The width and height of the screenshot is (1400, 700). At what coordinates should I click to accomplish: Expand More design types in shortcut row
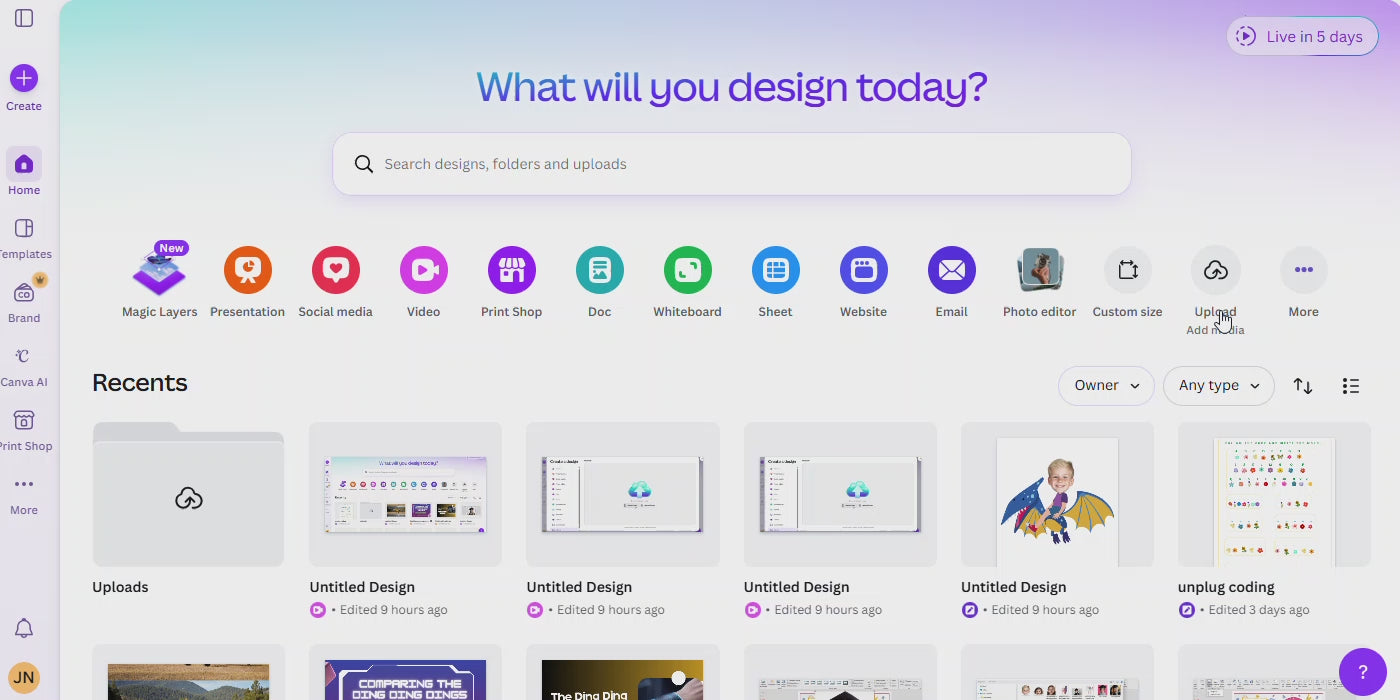[1303, 271]
